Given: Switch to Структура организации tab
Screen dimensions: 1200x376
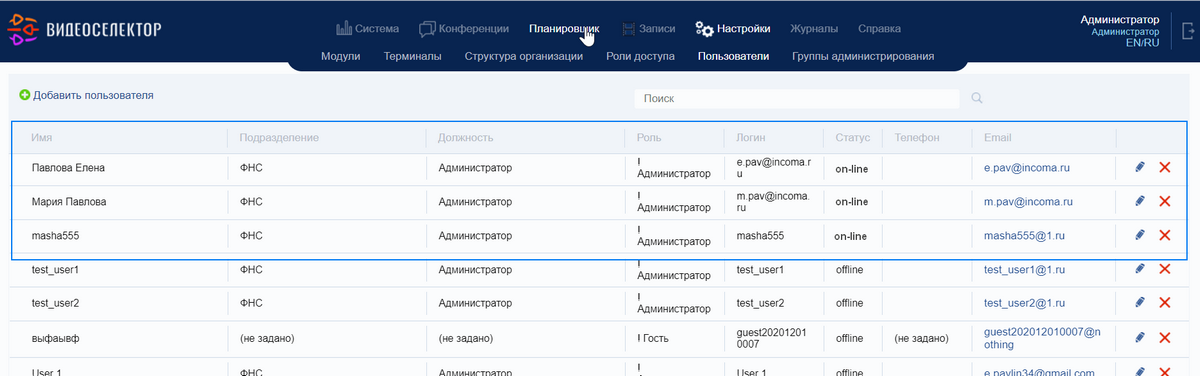Looking at the screenshot, I should pyautogui.click(x=524, y=56).
